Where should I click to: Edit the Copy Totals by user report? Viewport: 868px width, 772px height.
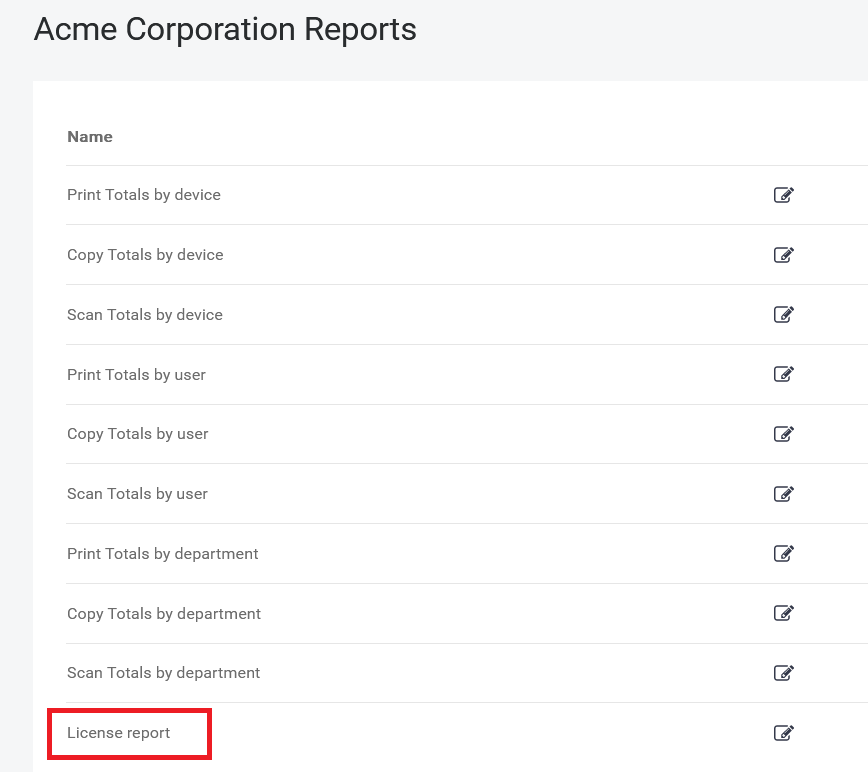pyautogui.click(x=784, y=434)
